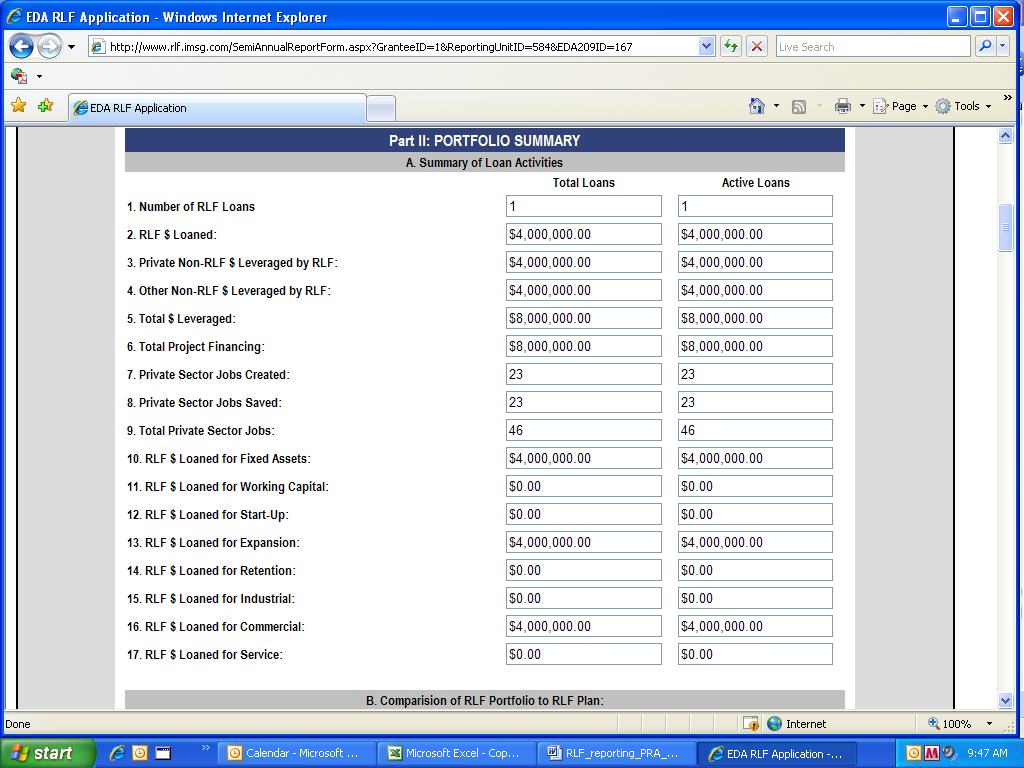Viewport: 1024px width, 768px height.
Task: Switch to Calendar - Microsoft taskbar button
Action: tap(296, 753)
